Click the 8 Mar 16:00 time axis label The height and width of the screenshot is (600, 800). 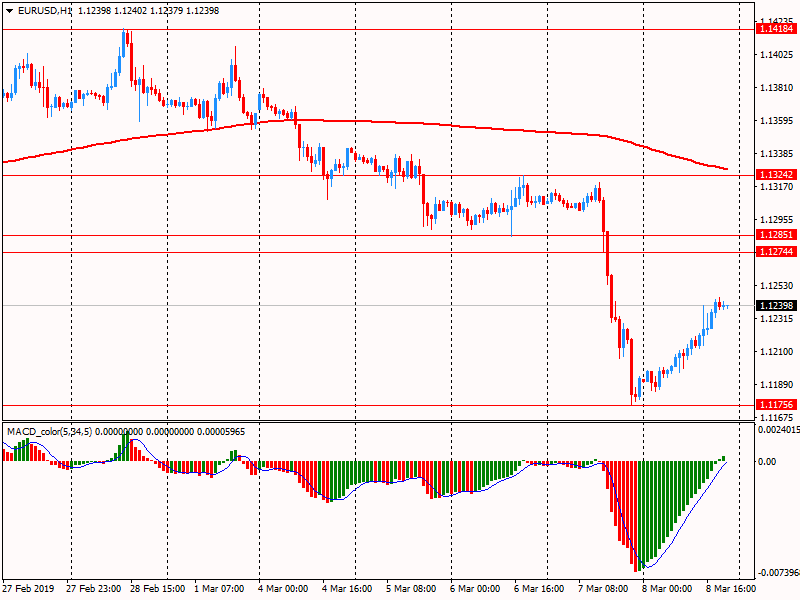click(731, 589)
